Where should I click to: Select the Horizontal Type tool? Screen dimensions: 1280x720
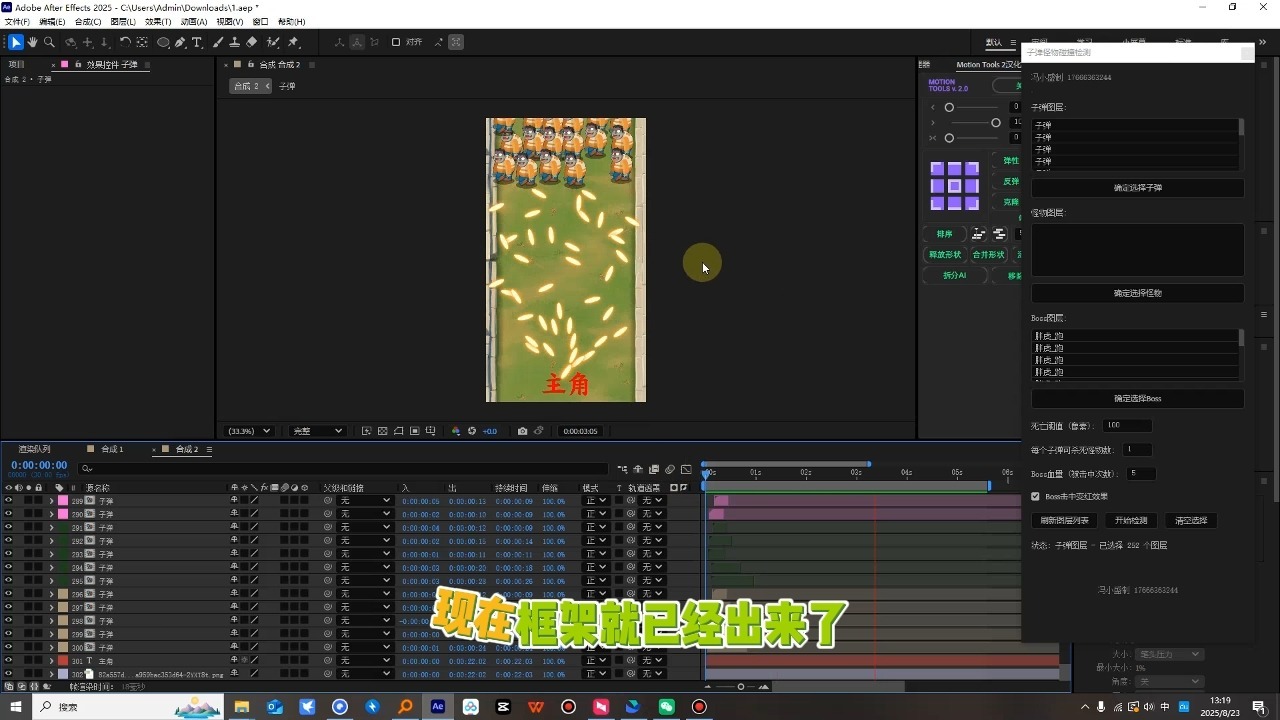coord(197,42)
